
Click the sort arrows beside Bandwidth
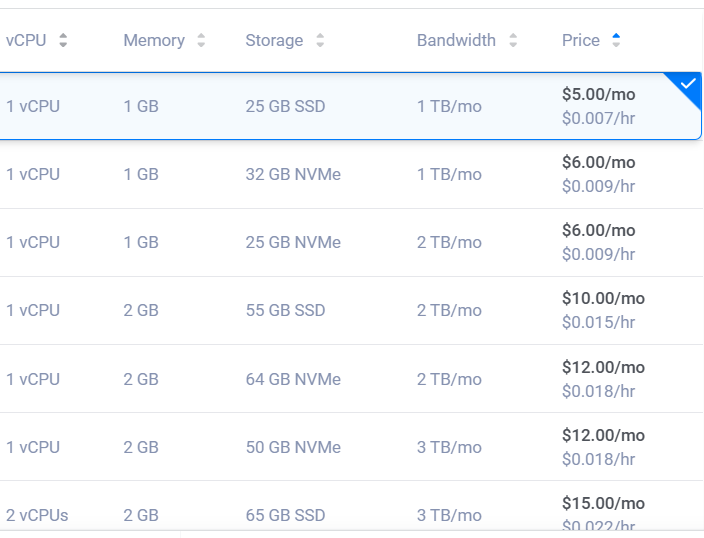click(513, 41)
